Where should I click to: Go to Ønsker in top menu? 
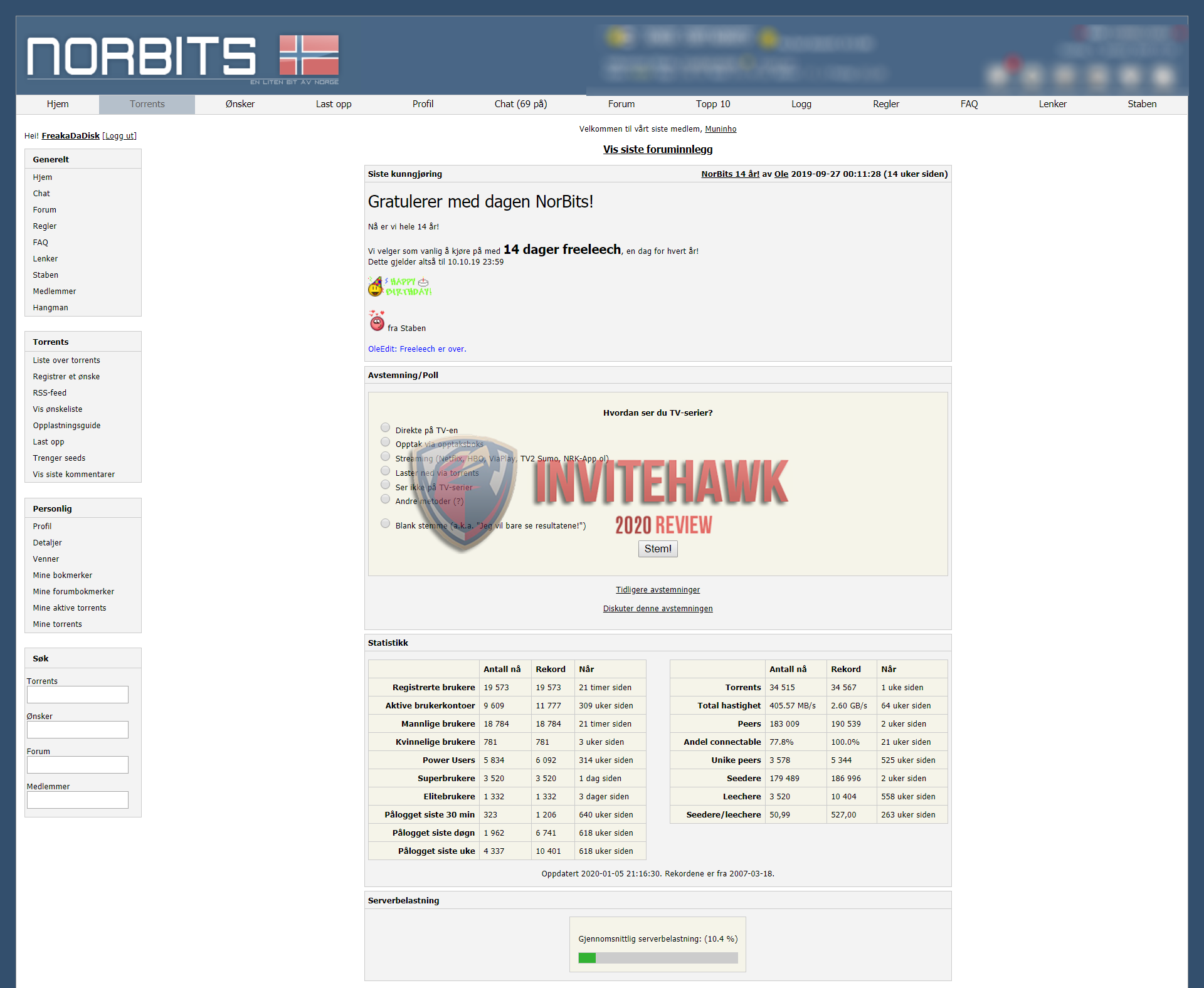click(240, 104)
